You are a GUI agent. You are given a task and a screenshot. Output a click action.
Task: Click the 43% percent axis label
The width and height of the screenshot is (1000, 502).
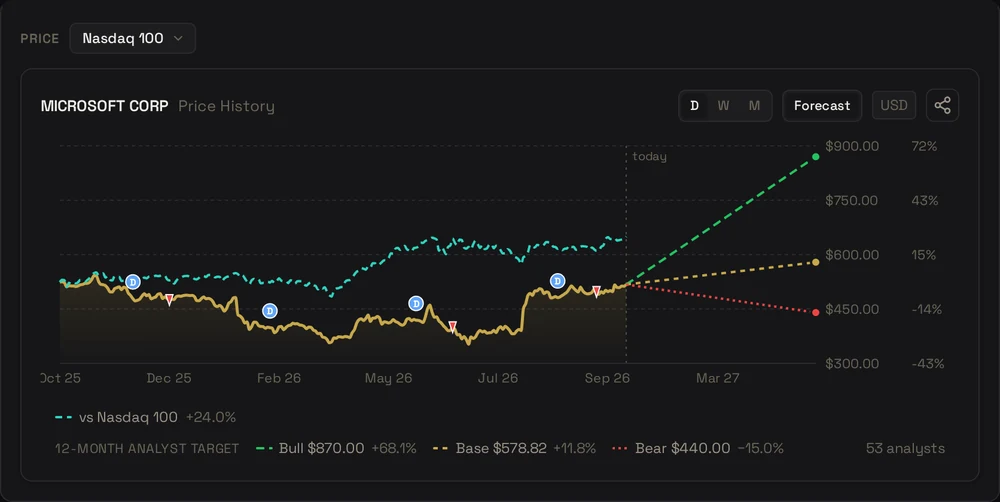pos(925,200)
